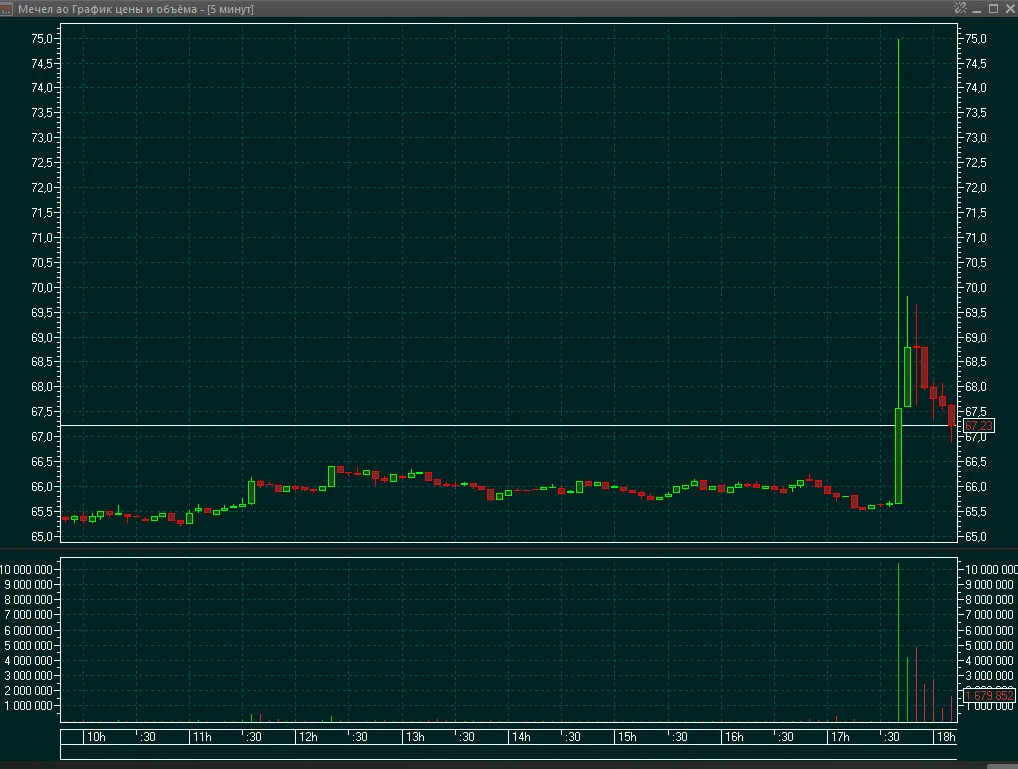Viewport: 1018px width, 769px height.
Task: Click the 18h label on time axis
Action: (x=946, y=737)
